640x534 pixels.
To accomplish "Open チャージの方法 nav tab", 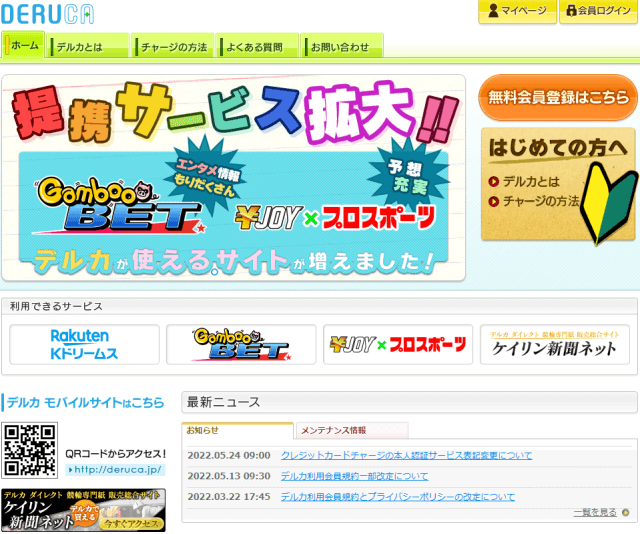I will coord(173,47).
